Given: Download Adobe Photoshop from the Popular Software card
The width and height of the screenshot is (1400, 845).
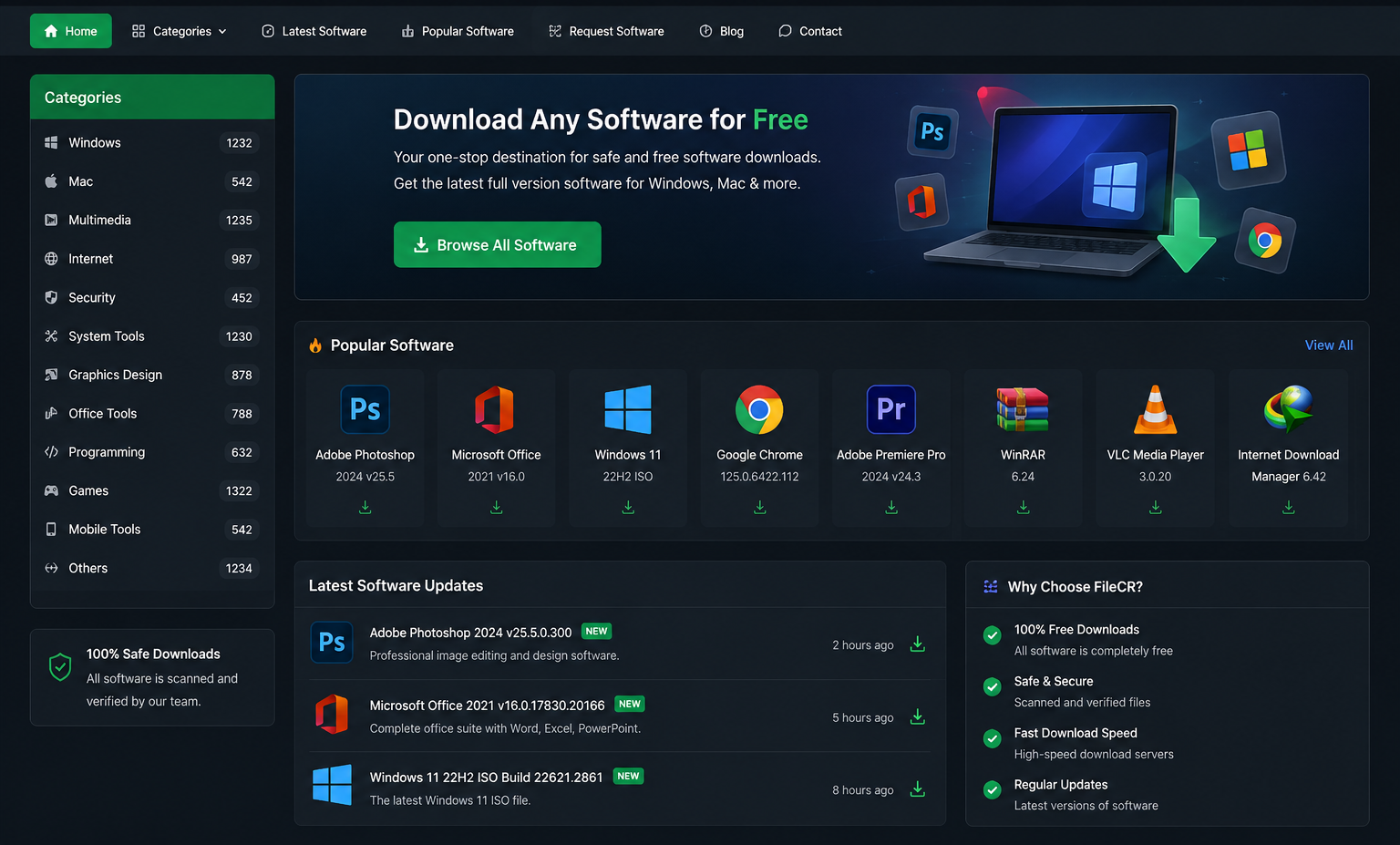Looking at the screenshot, I should coord(365,507).
